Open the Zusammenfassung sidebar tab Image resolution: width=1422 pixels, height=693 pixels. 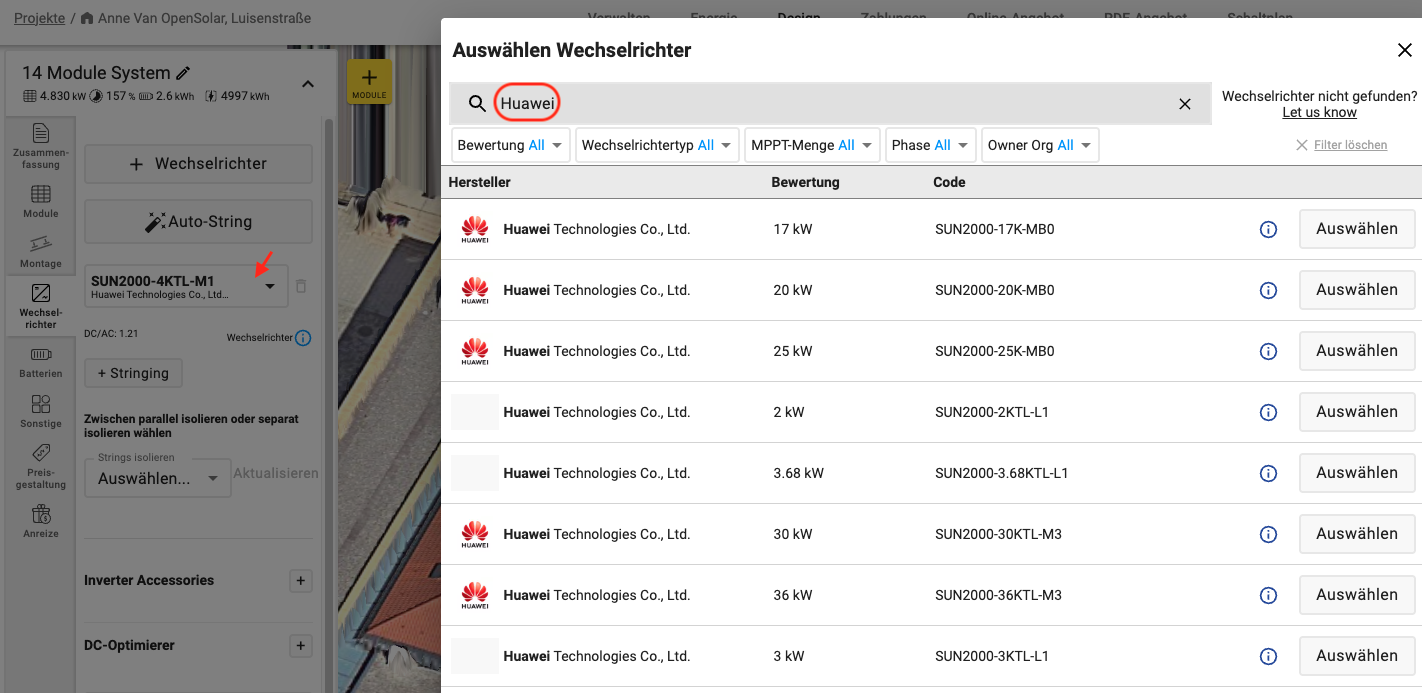(41, 145)
